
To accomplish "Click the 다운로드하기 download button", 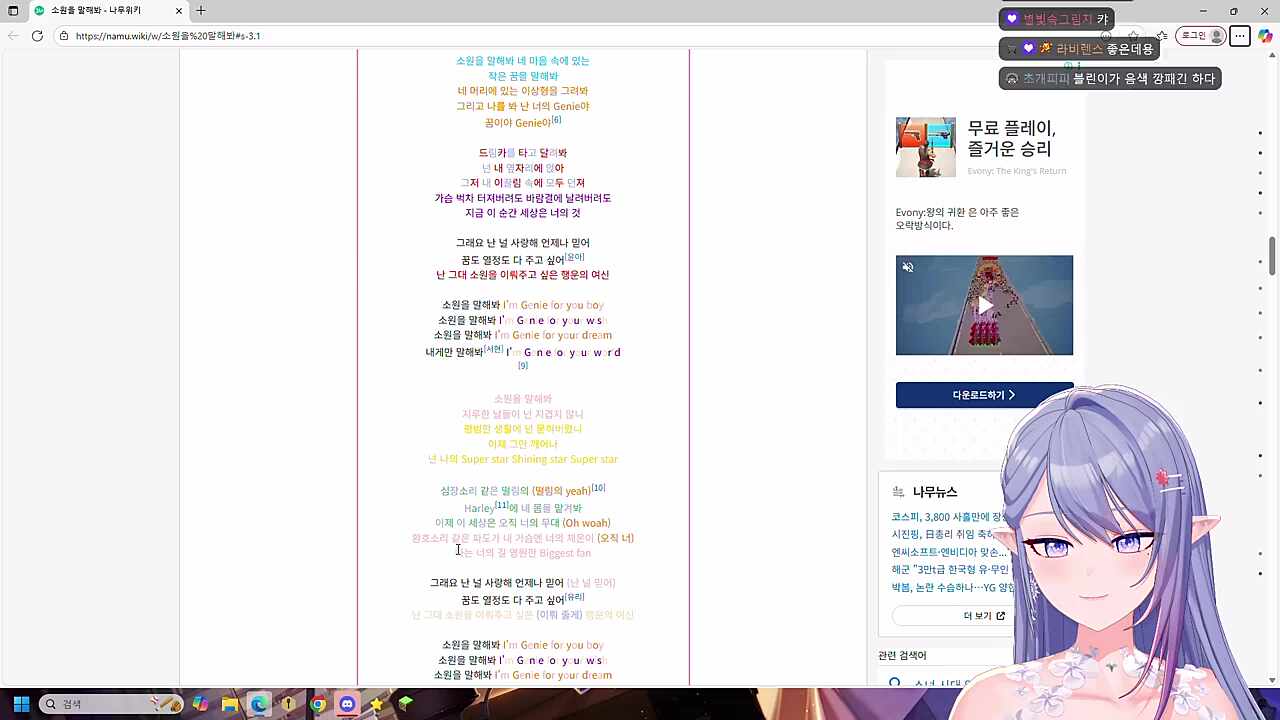I will (x=984, y=395).
